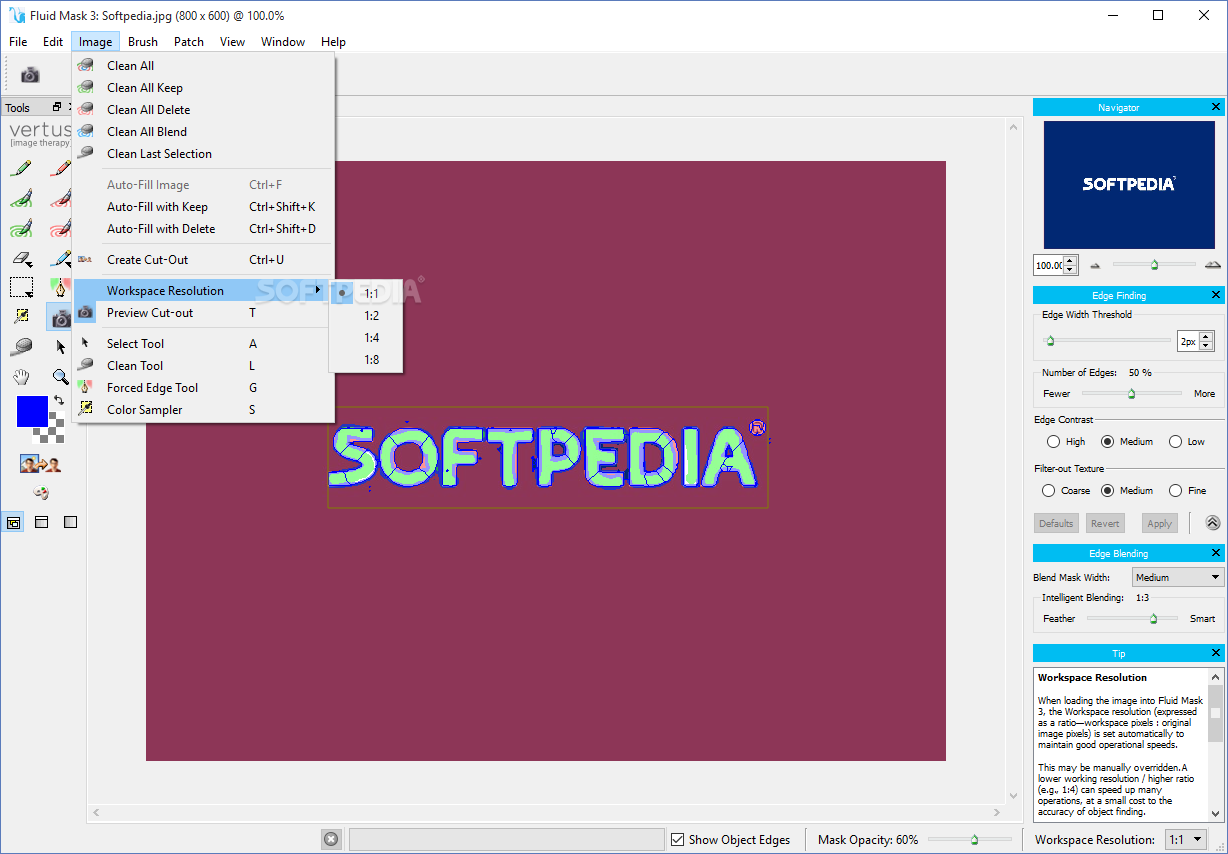Select the Hand pan tool
The image size is (1228, 854).
(21, 377)
